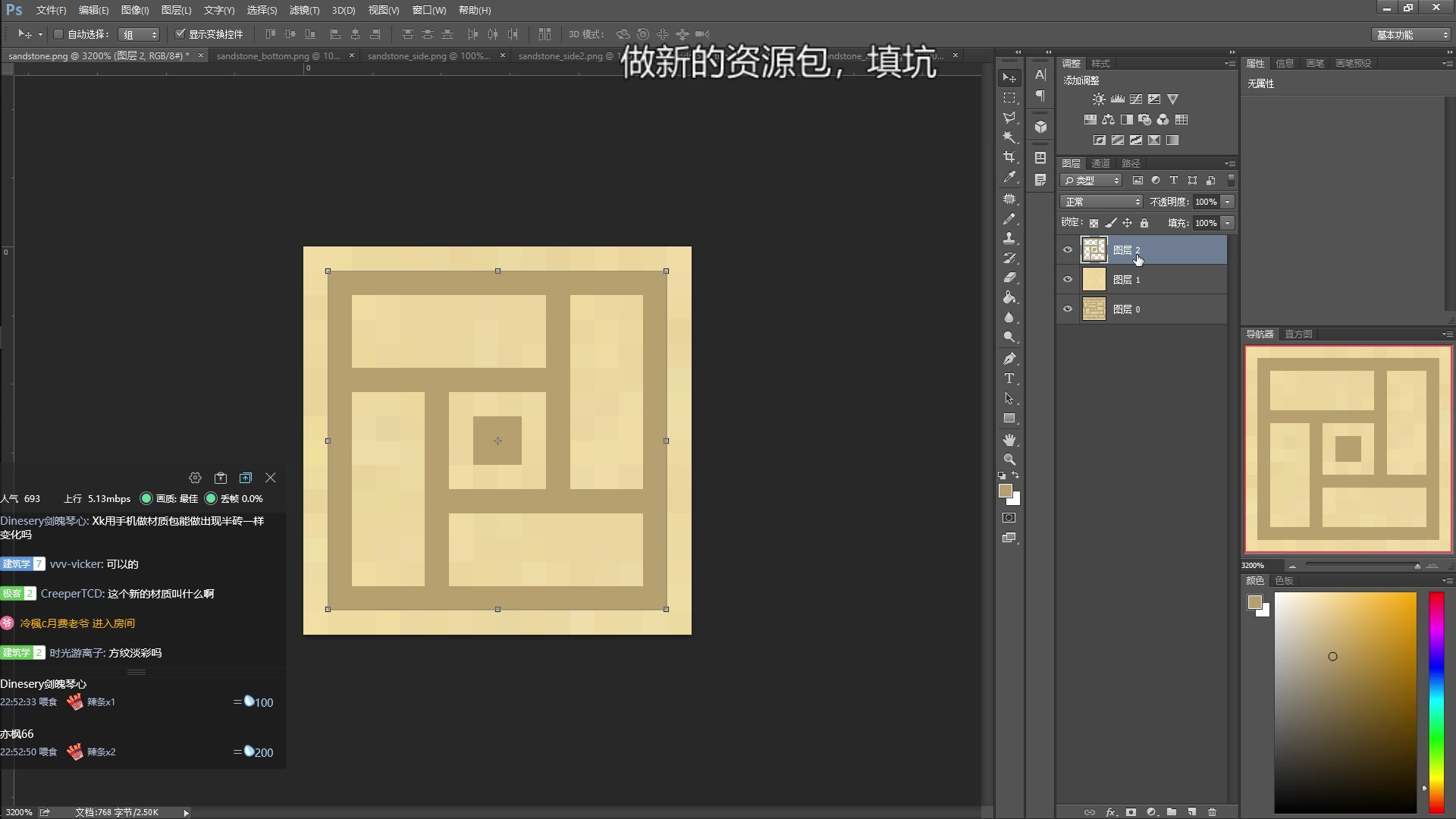
Task: Open the Character panel icon
Action: coord(1040,75)
